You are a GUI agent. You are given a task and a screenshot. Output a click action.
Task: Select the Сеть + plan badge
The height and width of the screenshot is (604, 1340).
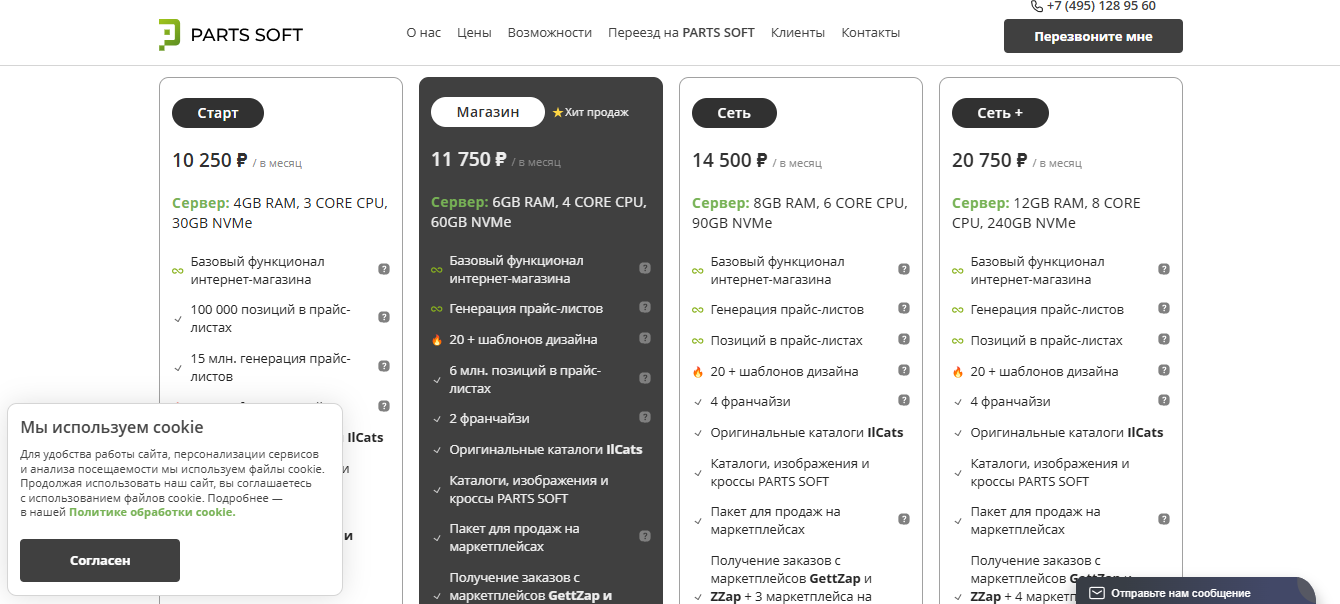(1000, 113)
